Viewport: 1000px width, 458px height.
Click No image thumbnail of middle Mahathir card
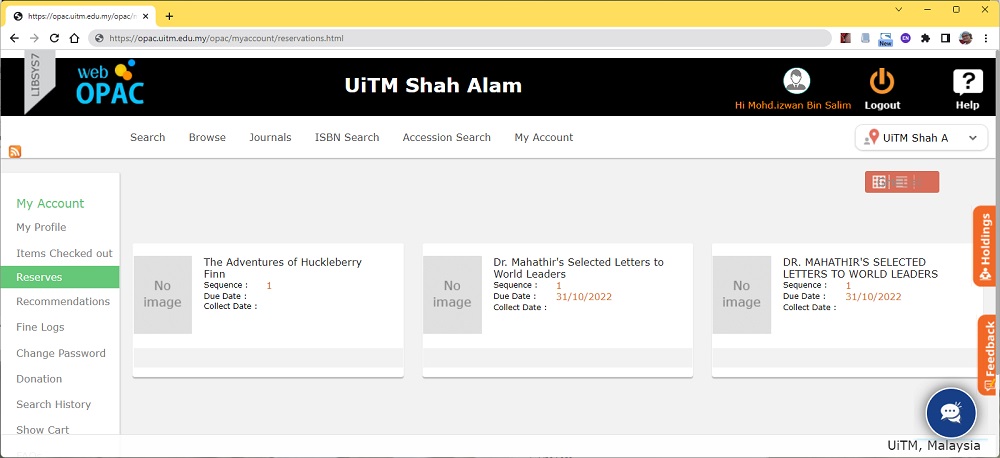tap(452, 295)
